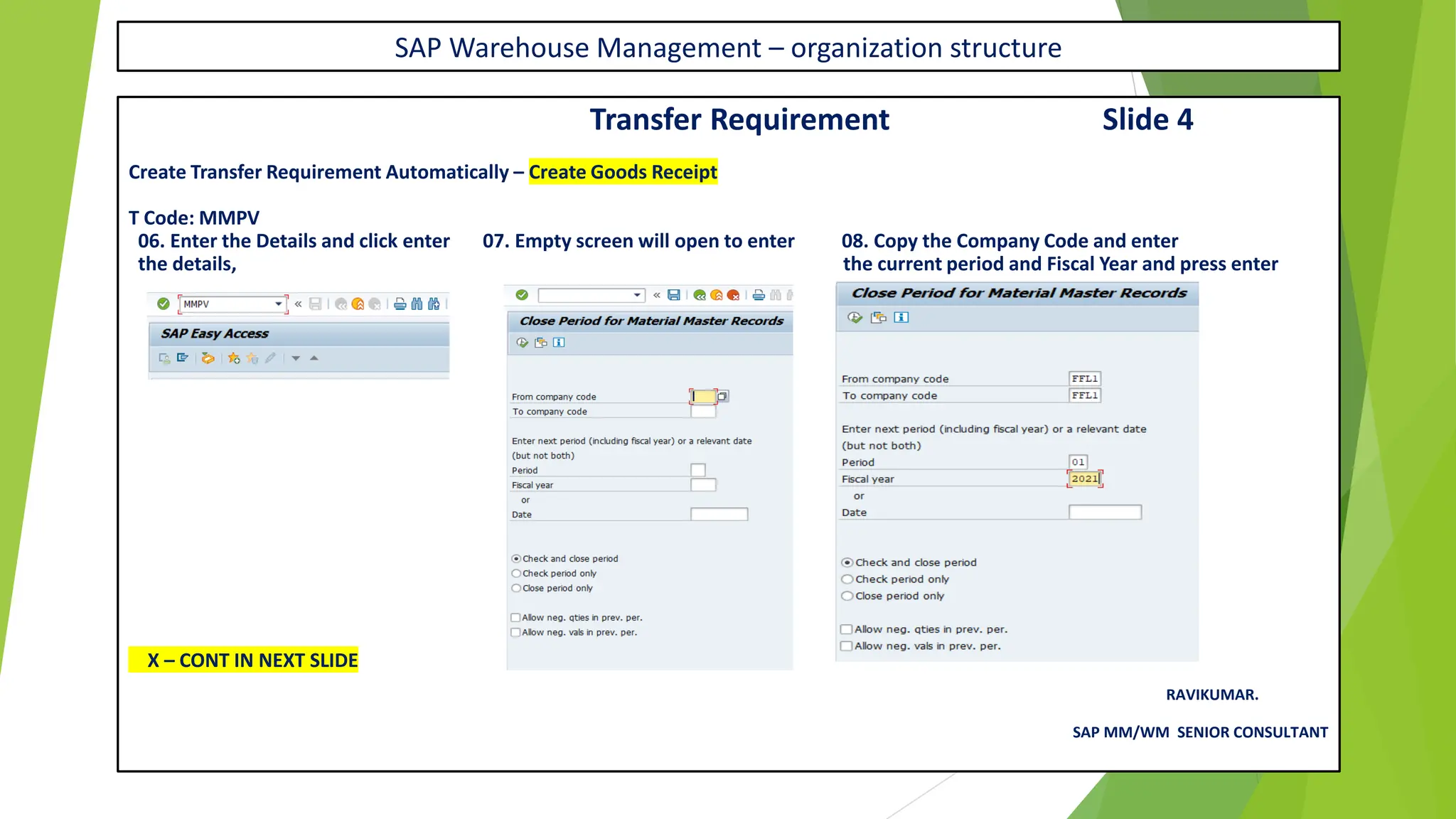Click Print icon in step 07 toolbar
The height and width of the screenshot is (819, 1456).
click(x=759, y=295)
